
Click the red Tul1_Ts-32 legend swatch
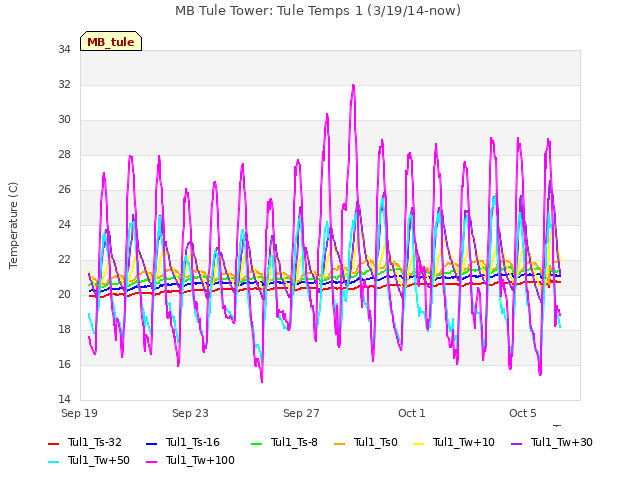point(53,443)
